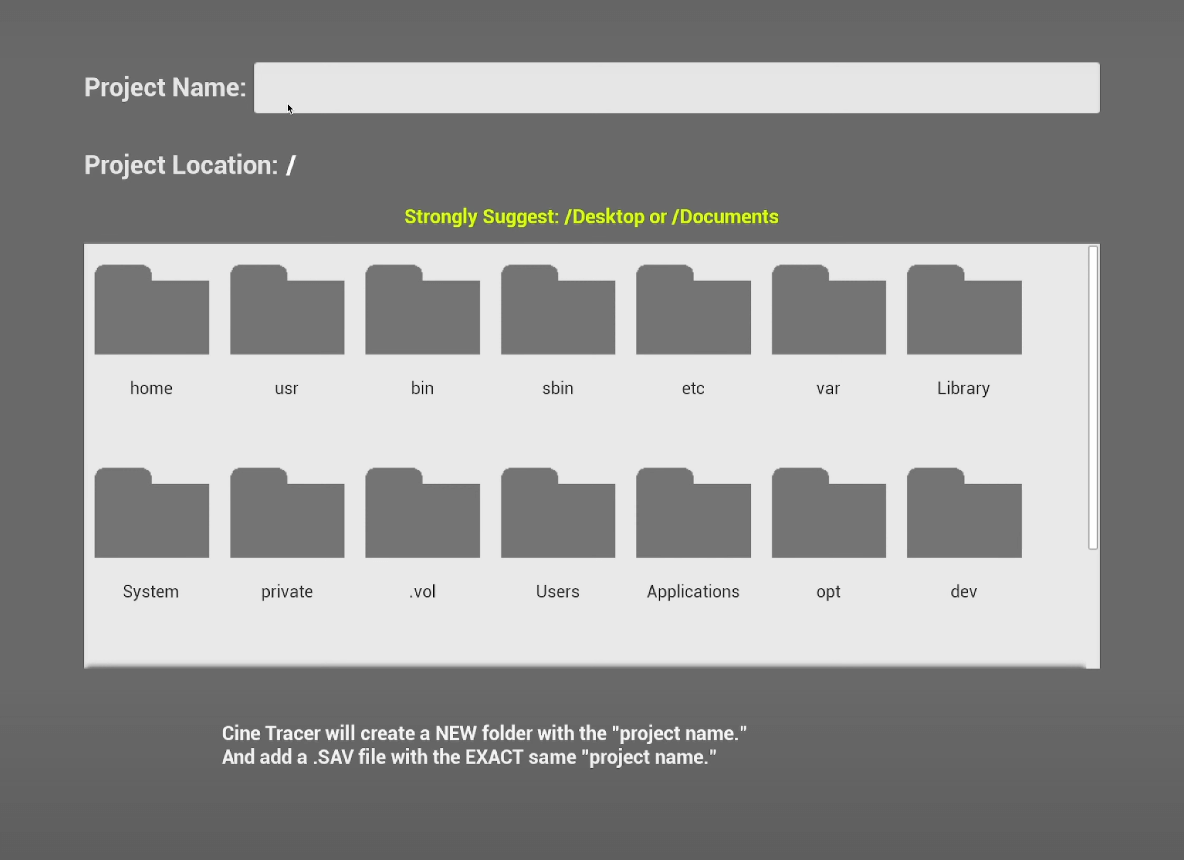
Task: Open the Library folder icon
Action: [964, 310]
